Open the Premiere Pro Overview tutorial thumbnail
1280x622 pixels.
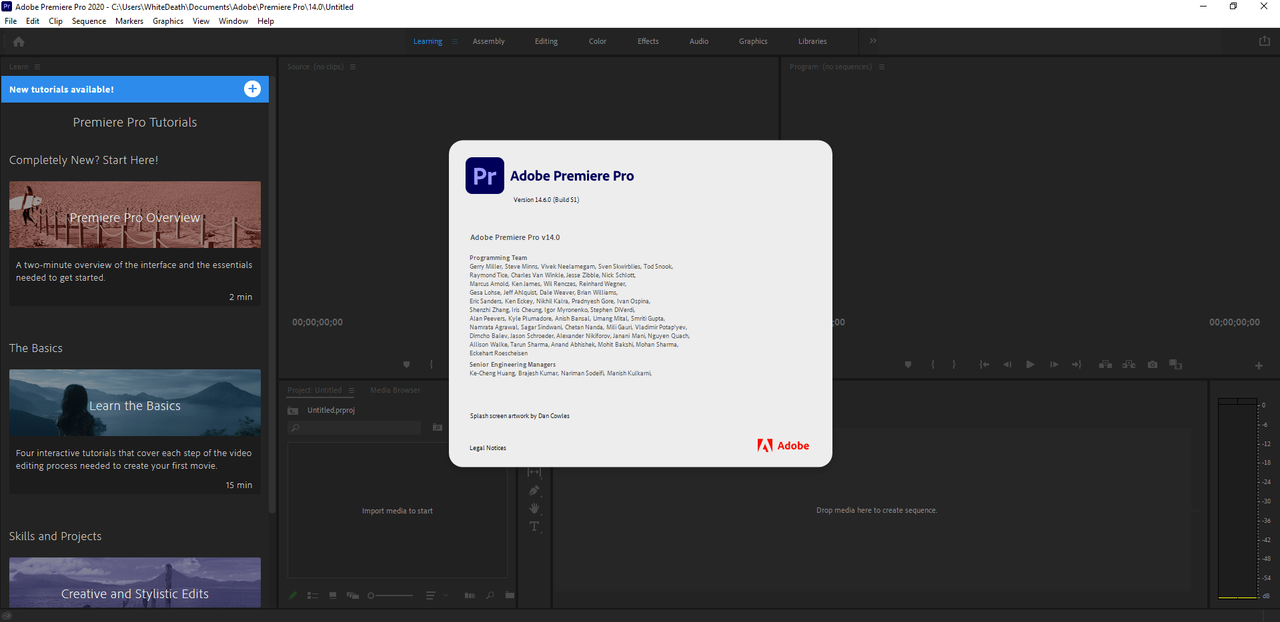[135, 214]
